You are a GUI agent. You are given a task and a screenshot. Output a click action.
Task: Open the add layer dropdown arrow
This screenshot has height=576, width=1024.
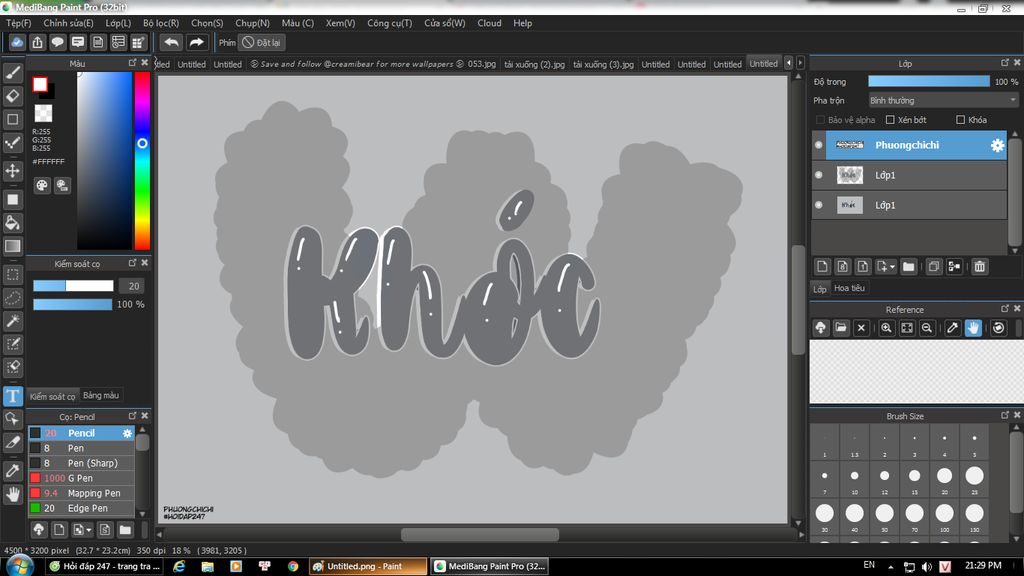[892, 266]
